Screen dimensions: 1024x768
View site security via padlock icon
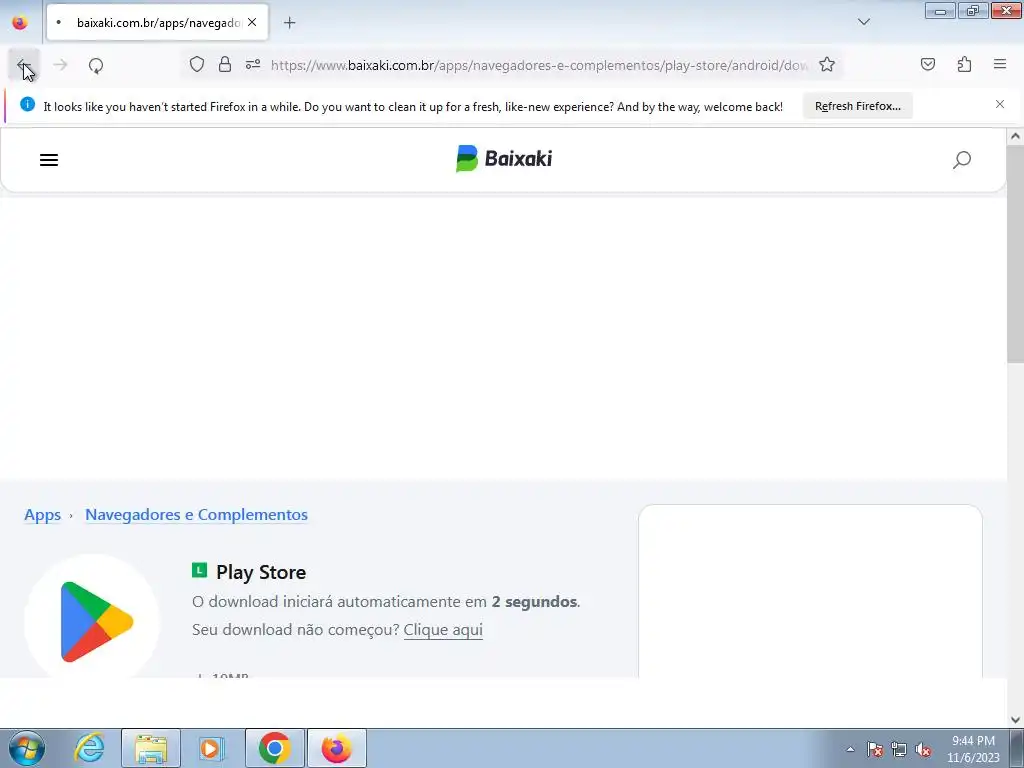[225, 64]
